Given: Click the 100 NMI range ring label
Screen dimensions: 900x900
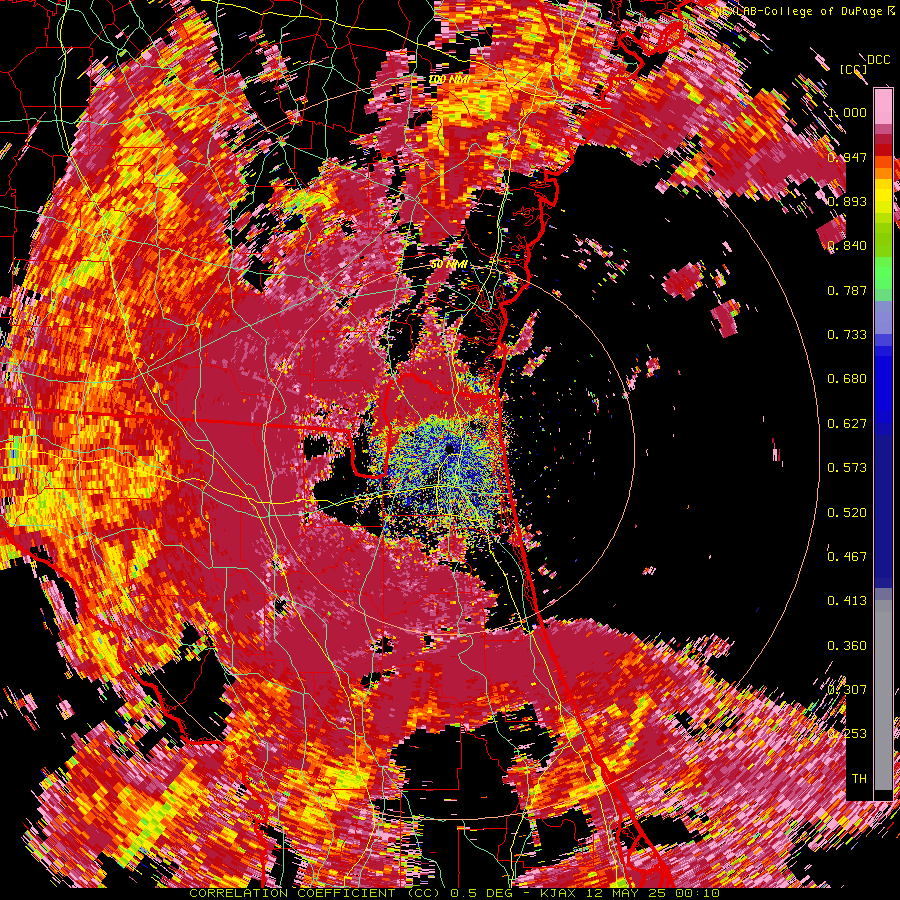Looking at the screenshot, I should point(449,79).
